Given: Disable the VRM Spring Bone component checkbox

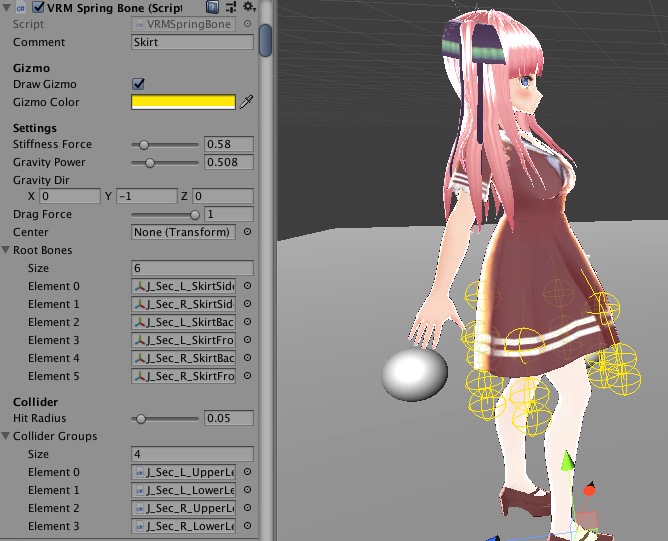Looking at the screenshot, I should tap(38, 7).
